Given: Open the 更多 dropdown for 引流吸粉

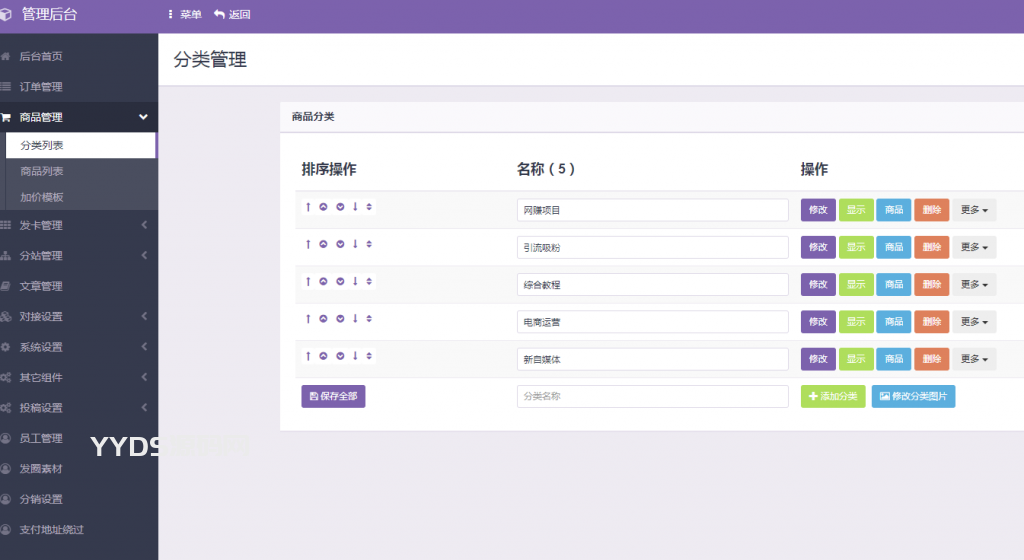Looking at the screenshot, I should click(x=974, y=248).
